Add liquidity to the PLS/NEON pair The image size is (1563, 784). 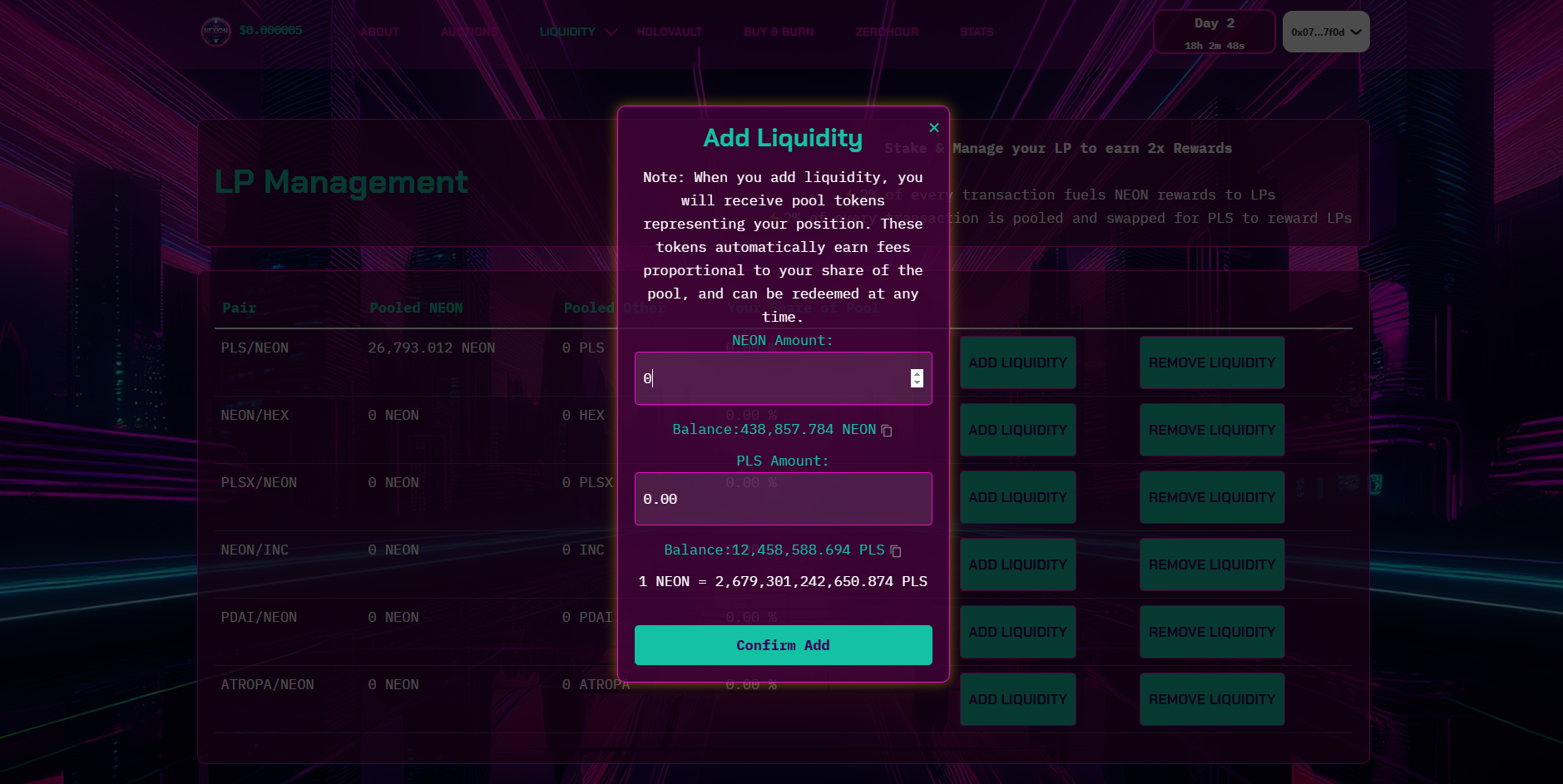(x=1017, y=362)
